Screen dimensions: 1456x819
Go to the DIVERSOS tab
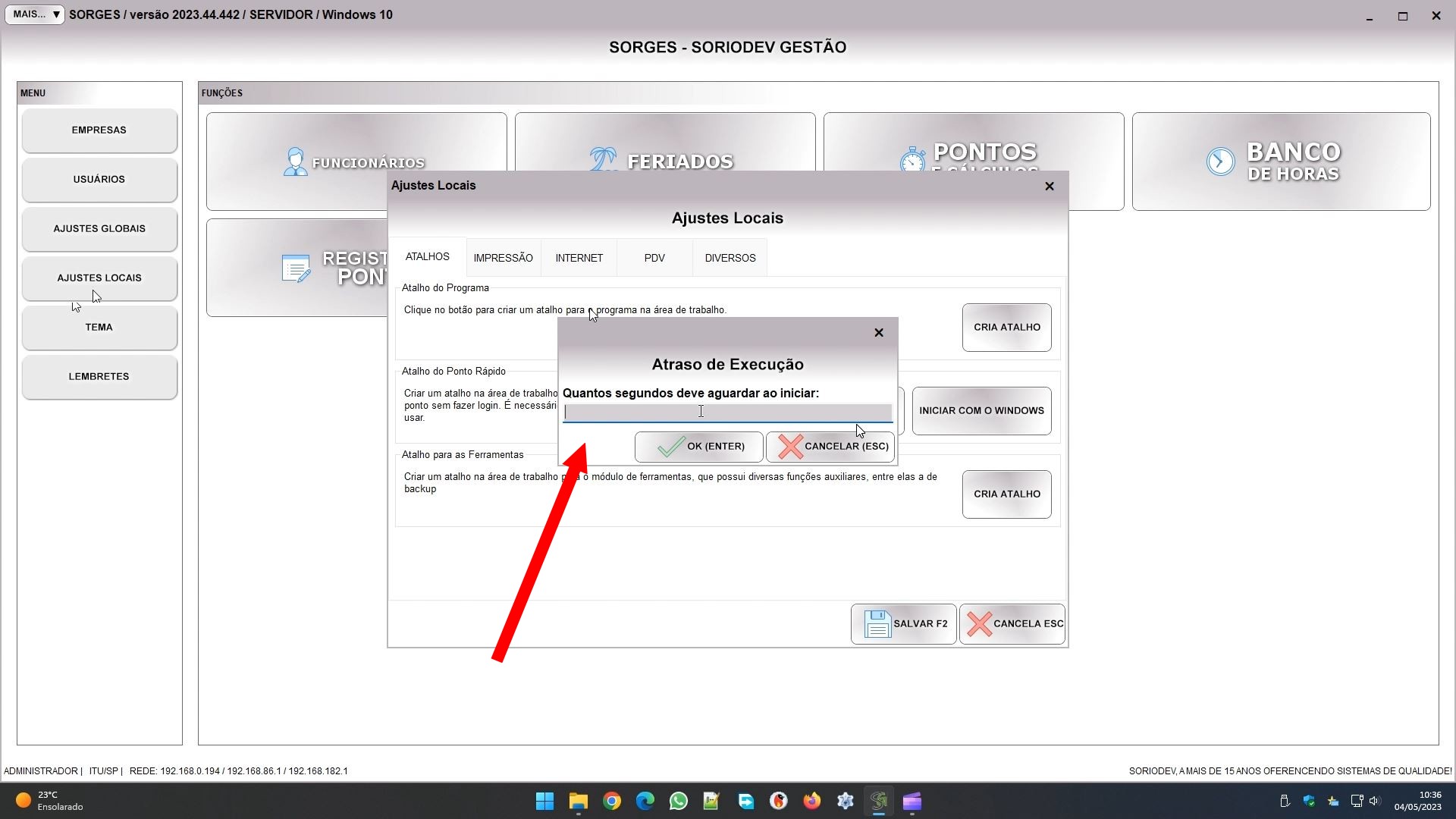coord(730,258)
